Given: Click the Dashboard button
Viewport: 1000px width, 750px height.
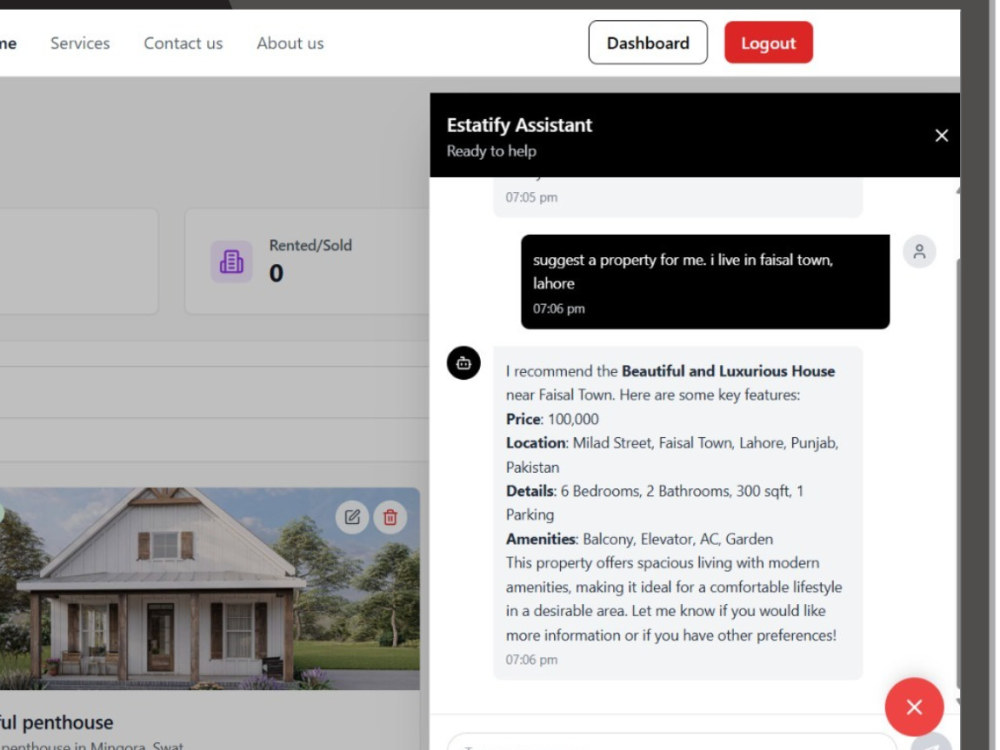Looking at the screenshot, I should point(647,43).
